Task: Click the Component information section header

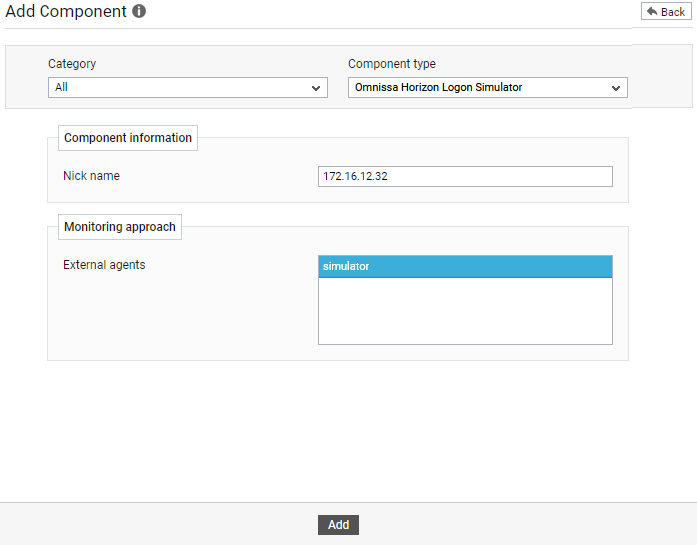Action: [128, 138]
